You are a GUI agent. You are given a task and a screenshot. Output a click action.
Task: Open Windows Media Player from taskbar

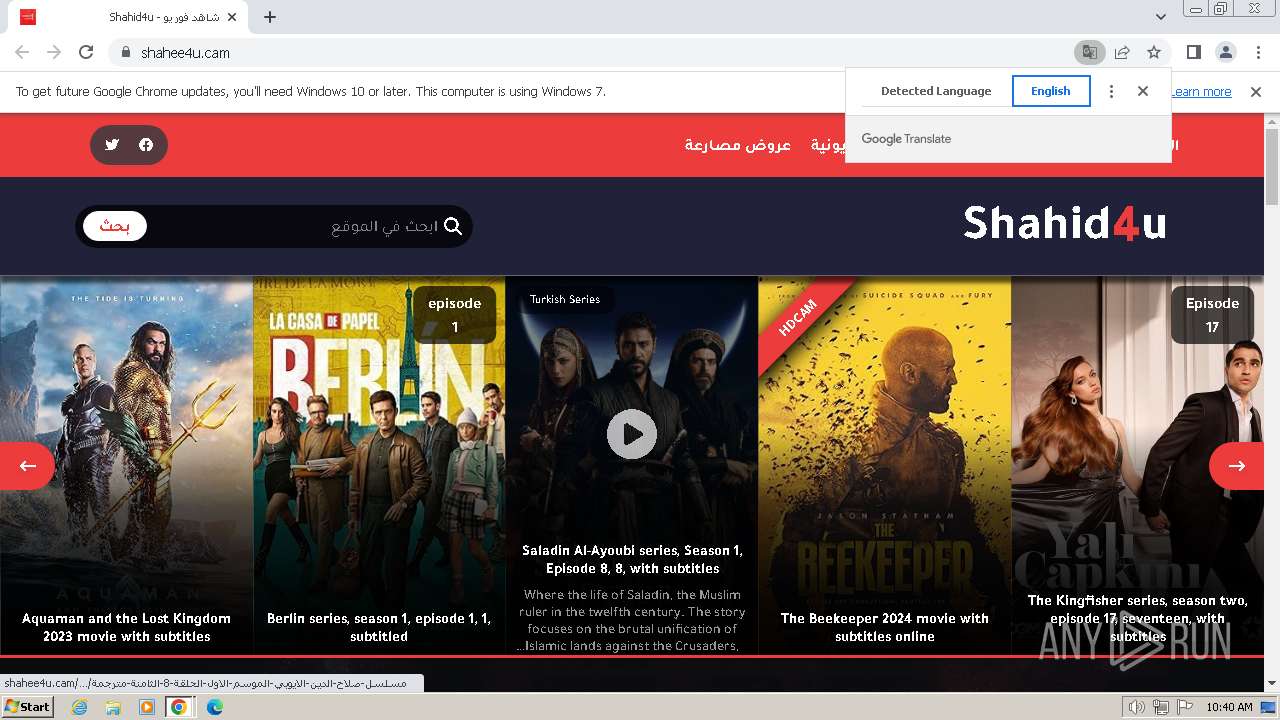pyautogui.click(x=146, y=707)
